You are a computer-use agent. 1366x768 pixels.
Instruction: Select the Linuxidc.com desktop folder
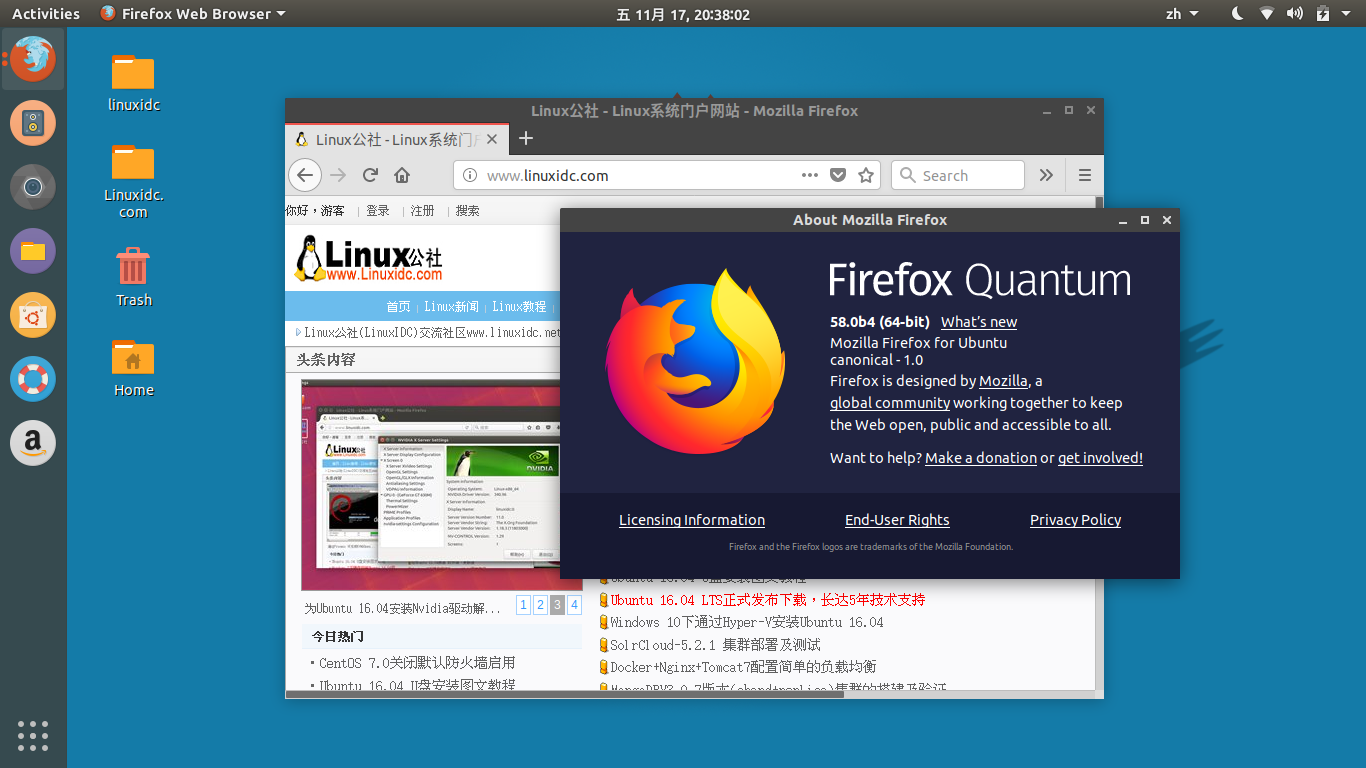[133, 181]
